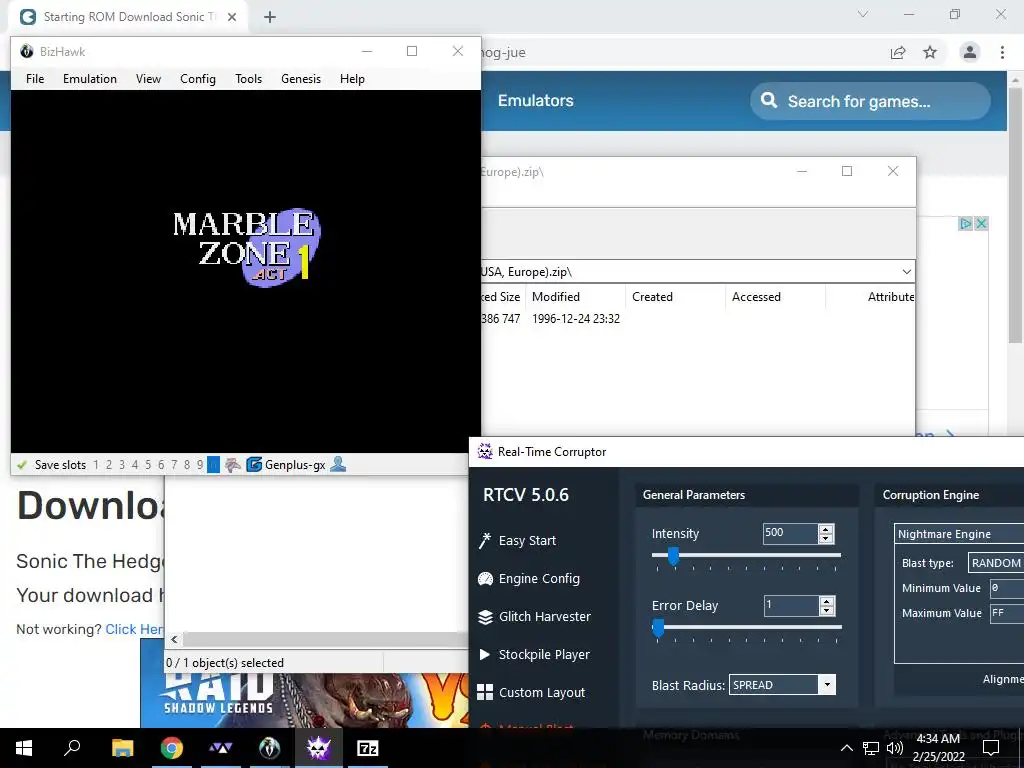
Task: Click the gamepad icon in the BizHawk status bar
Action: click(233, 465)
